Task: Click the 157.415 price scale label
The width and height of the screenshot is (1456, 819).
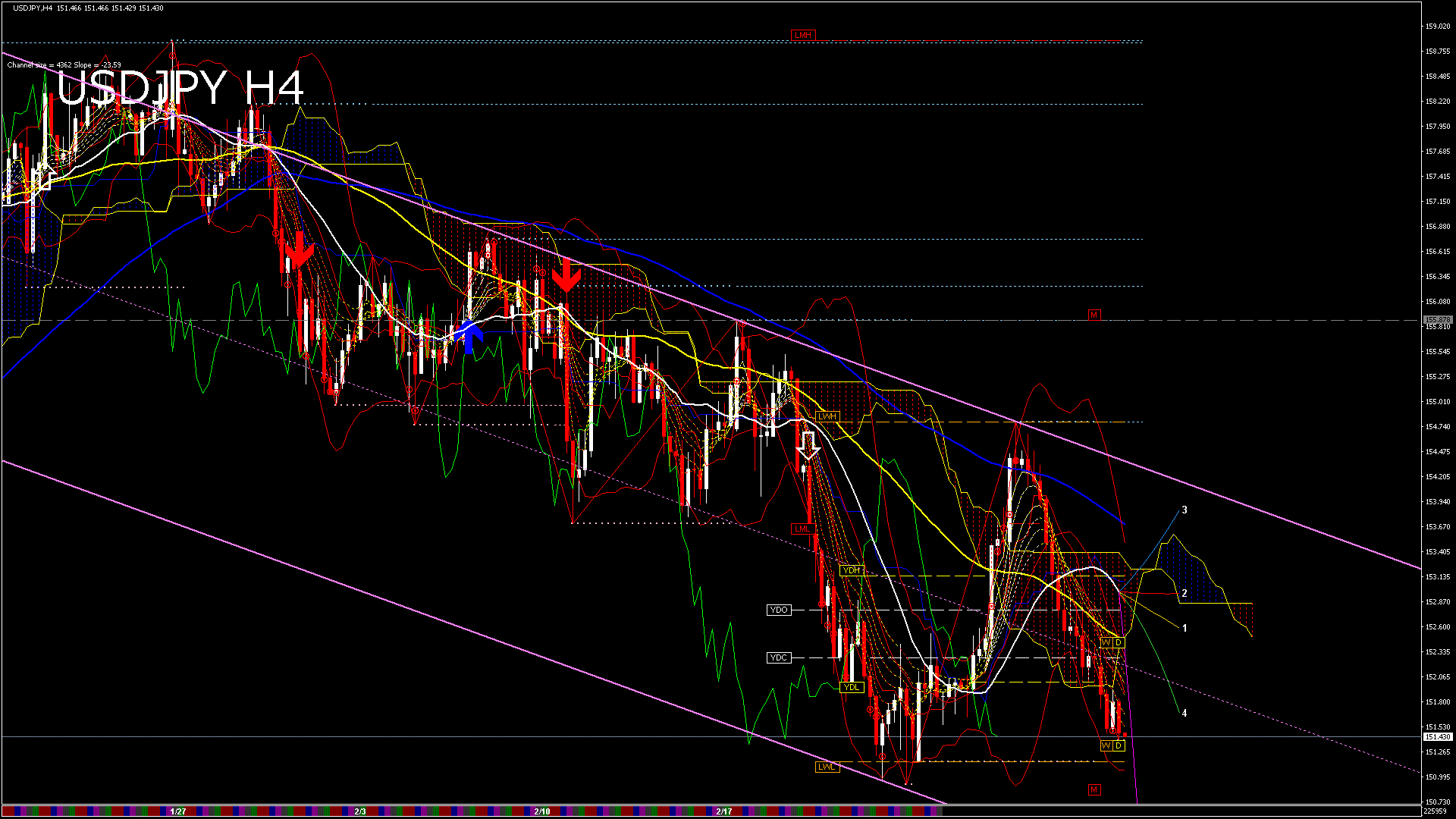Action: [1438, 177]
